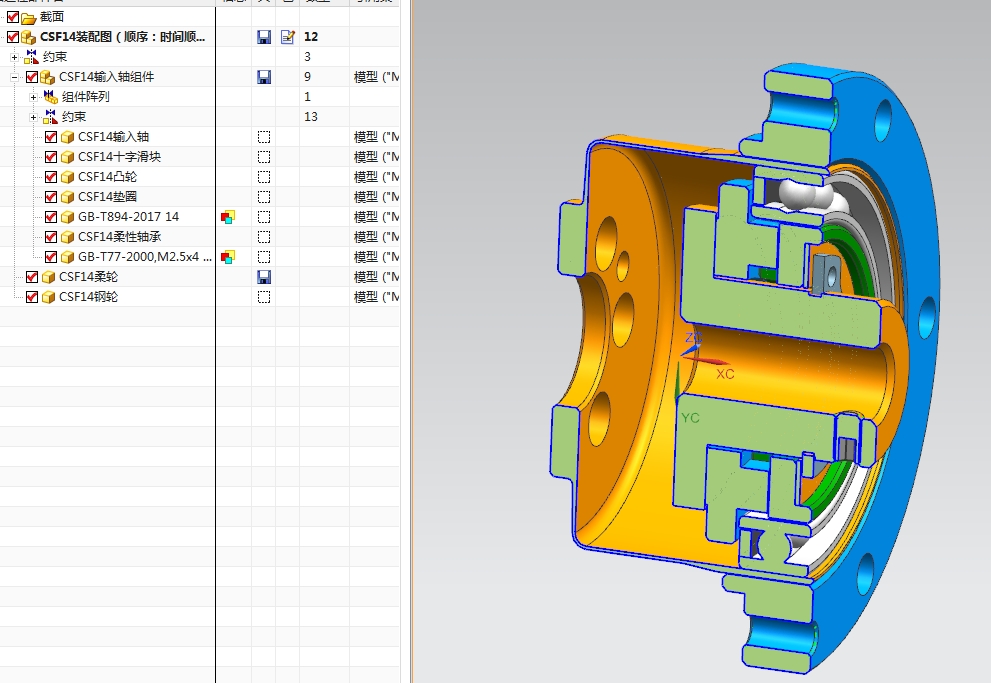Click the CSF14钢轮 part cube icon

(49, 297)
